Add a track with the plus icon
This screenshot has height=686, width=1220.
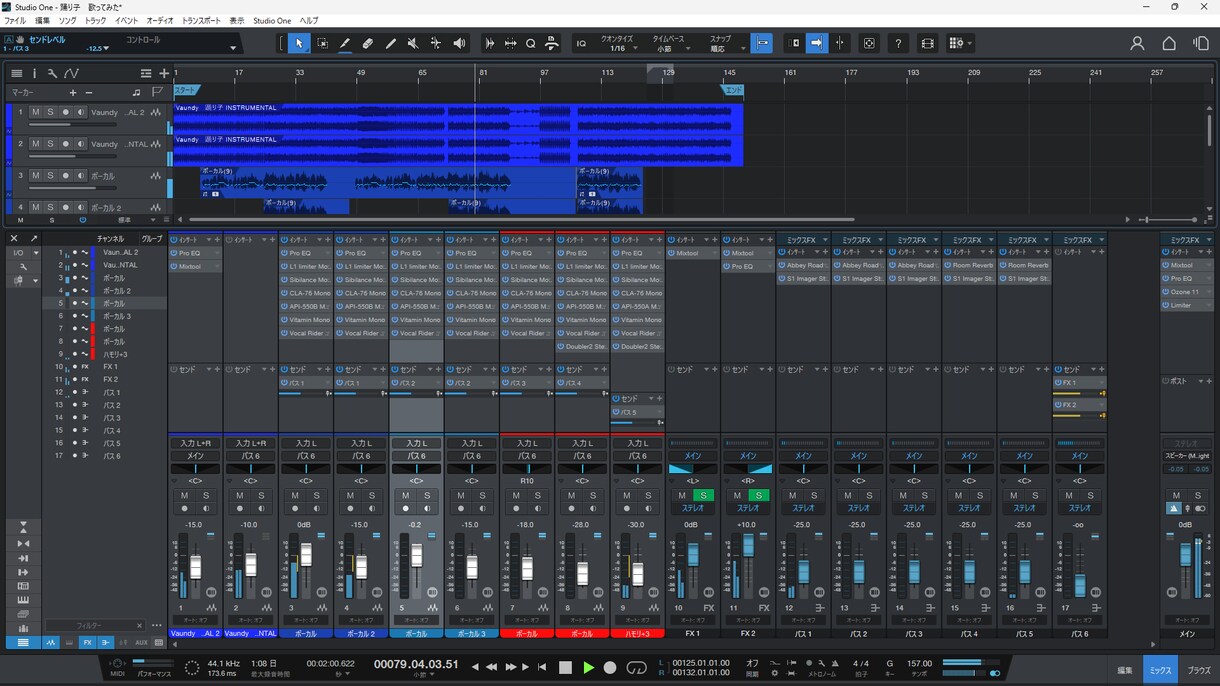(164, 73)
